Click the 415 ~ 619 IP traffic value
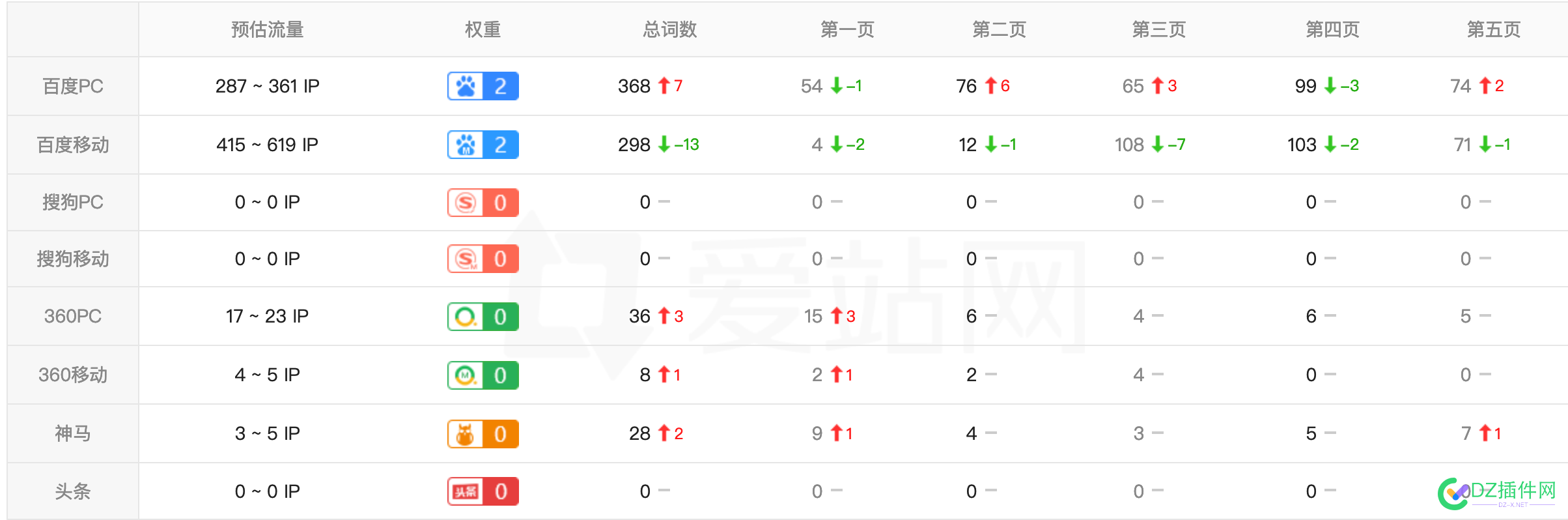Screen dimensions: 1568x520 point(268,145)
